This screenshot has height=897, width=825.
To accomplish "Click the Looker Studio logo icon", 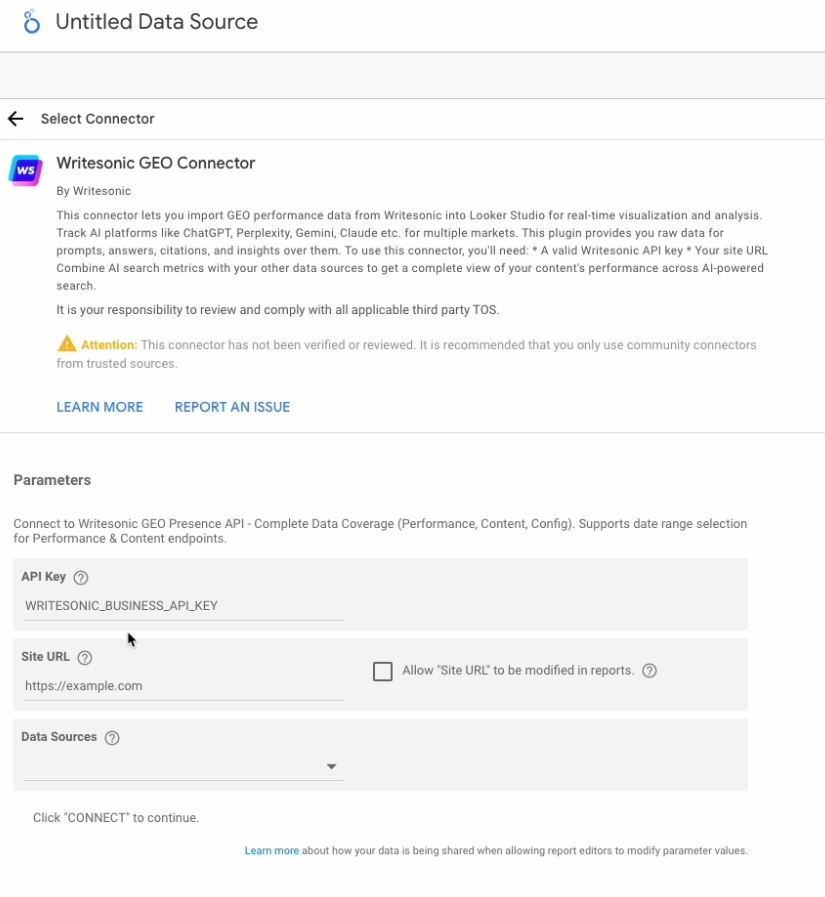I will coord(31,22).
